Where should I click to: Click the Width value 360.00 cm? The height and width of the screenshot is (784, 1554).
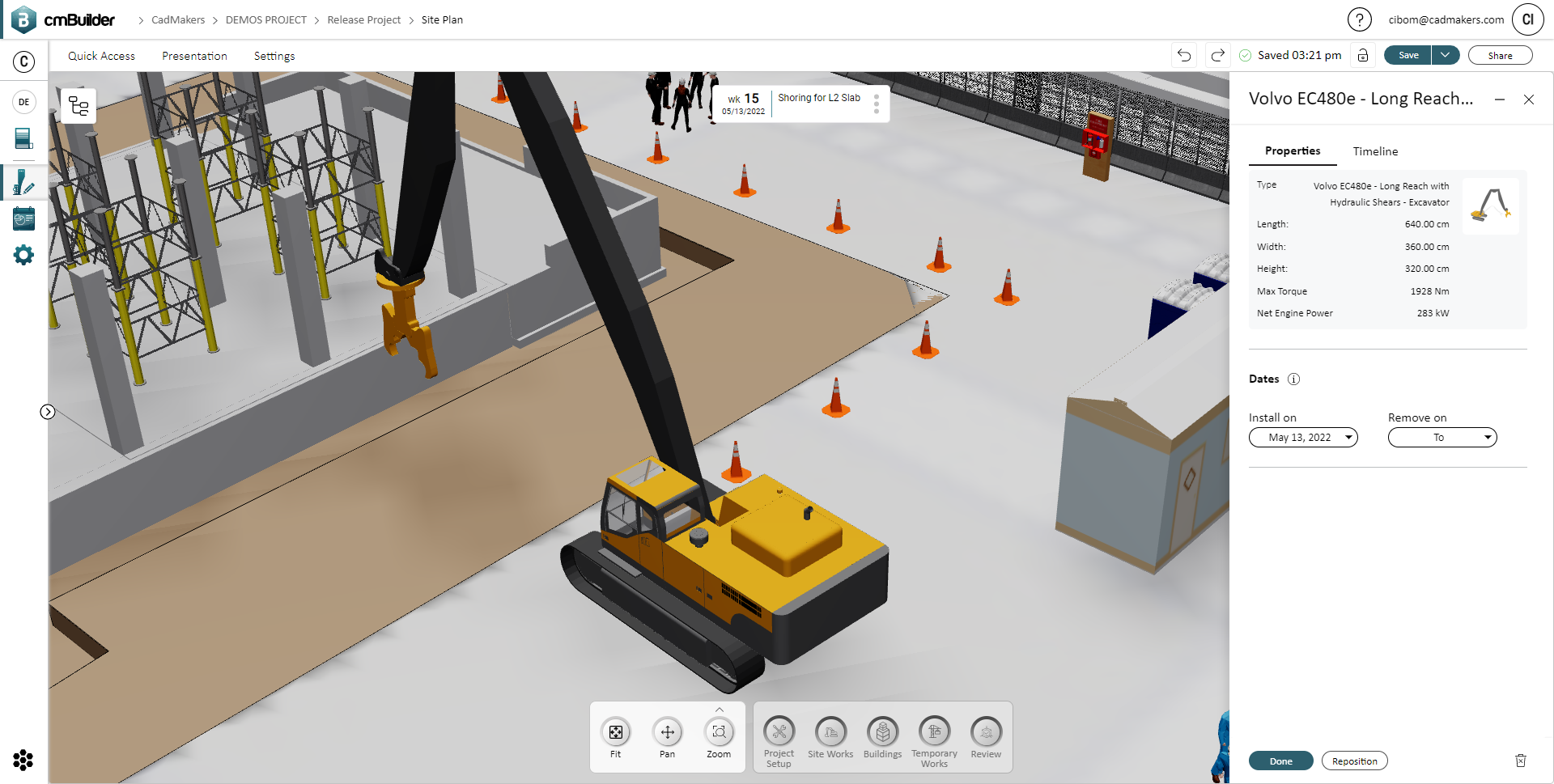[1427, 247]
